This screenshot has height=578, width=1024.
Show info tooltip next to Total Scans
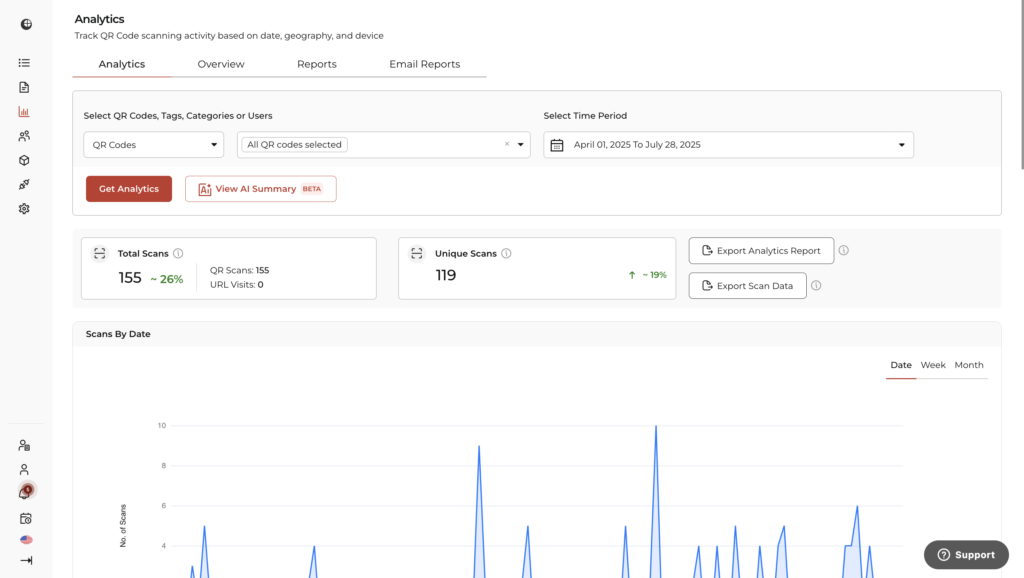(178, 253)
